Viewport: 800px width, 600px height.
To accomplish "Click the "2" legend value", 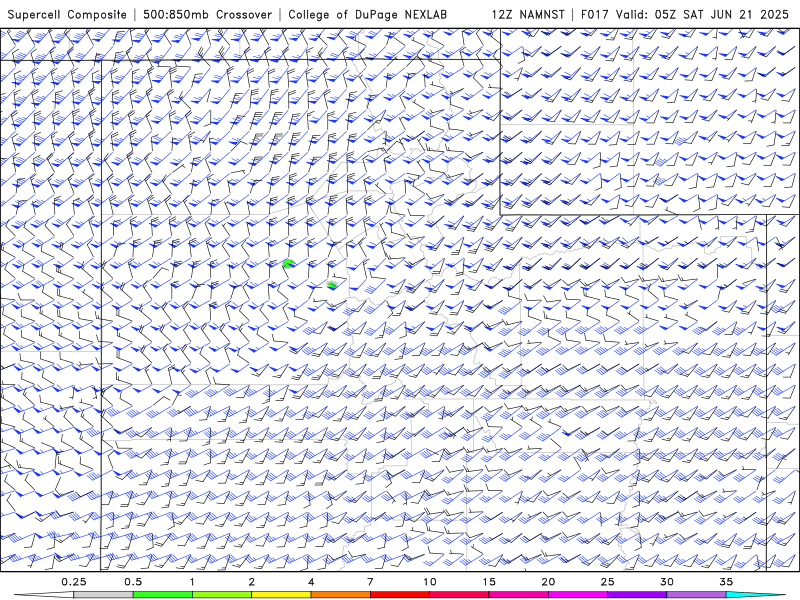I will tap(252, 582).
